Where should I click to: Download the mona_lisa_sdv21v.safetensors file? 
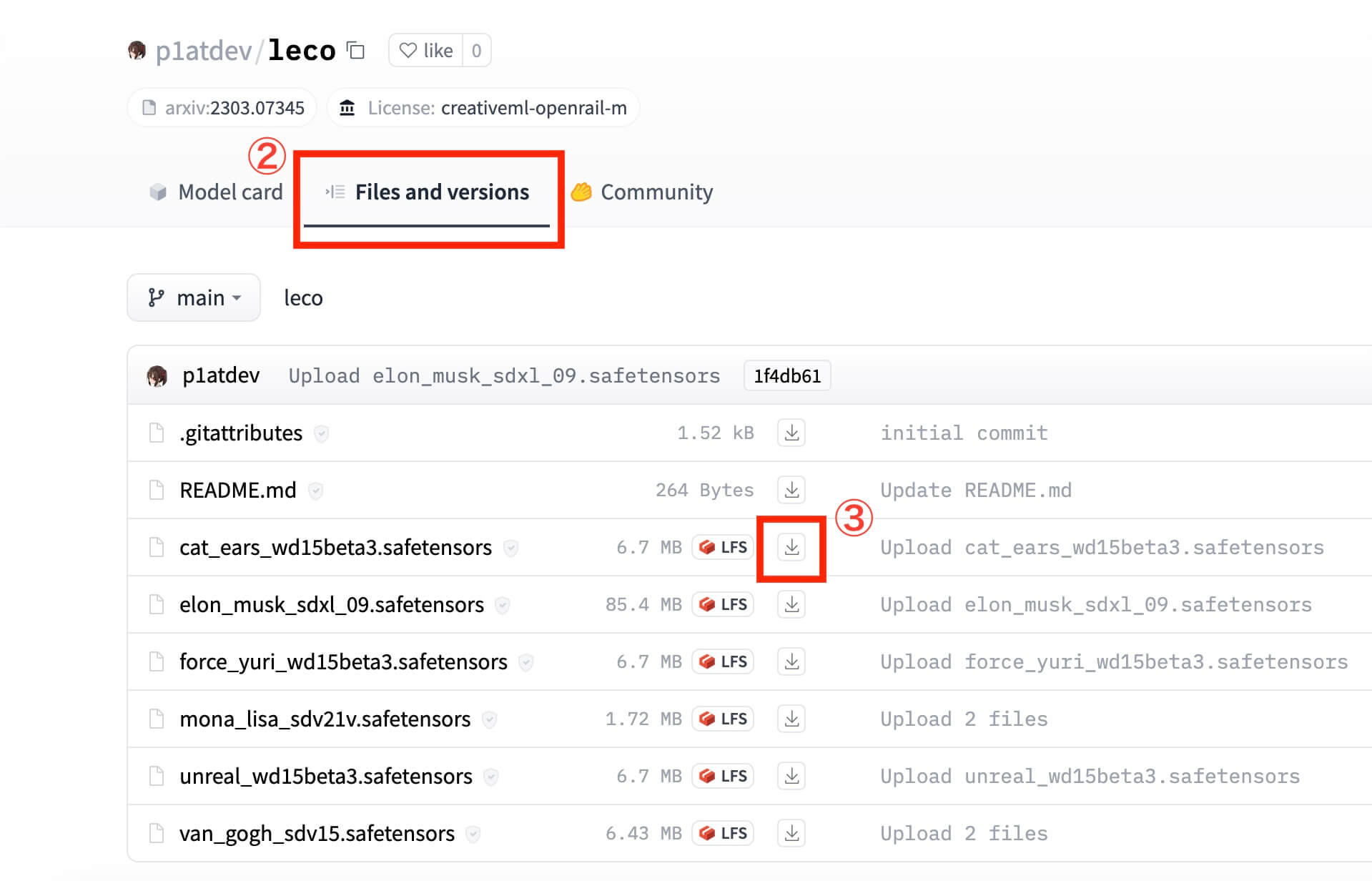click(x=791, y=719)
